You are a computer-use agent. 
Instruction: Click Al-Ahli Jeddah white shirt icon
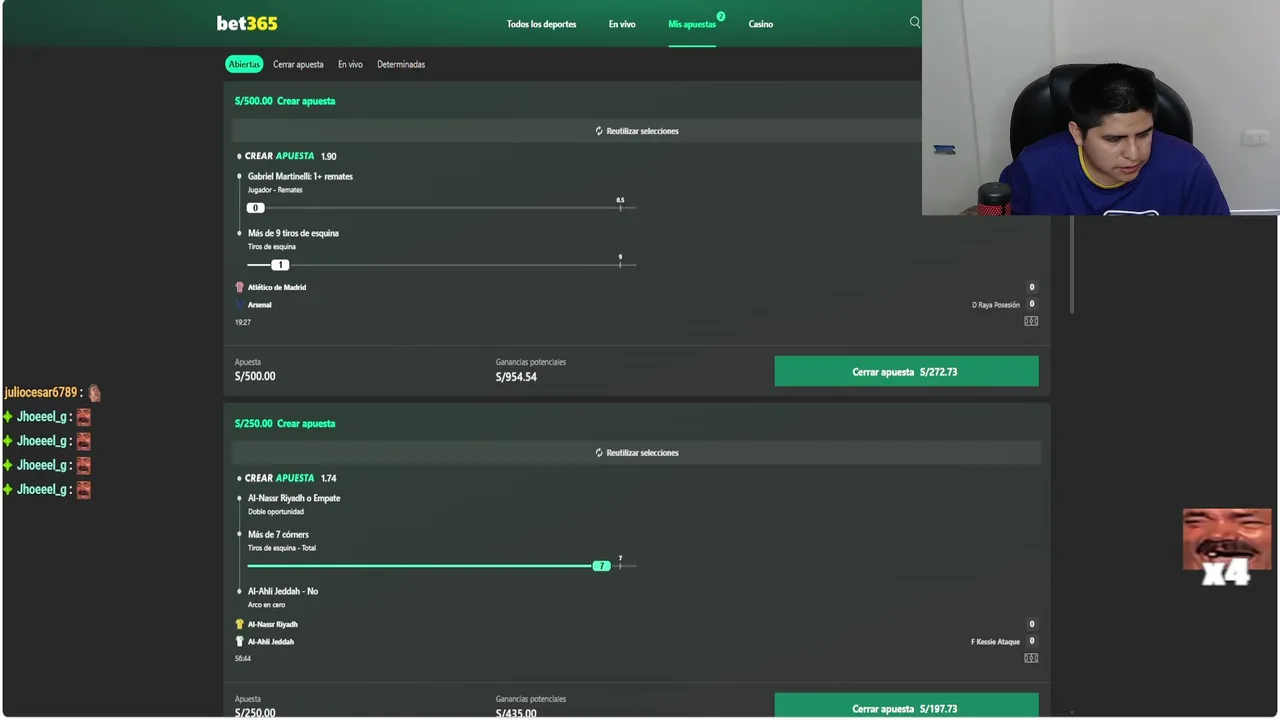(240, 641)
